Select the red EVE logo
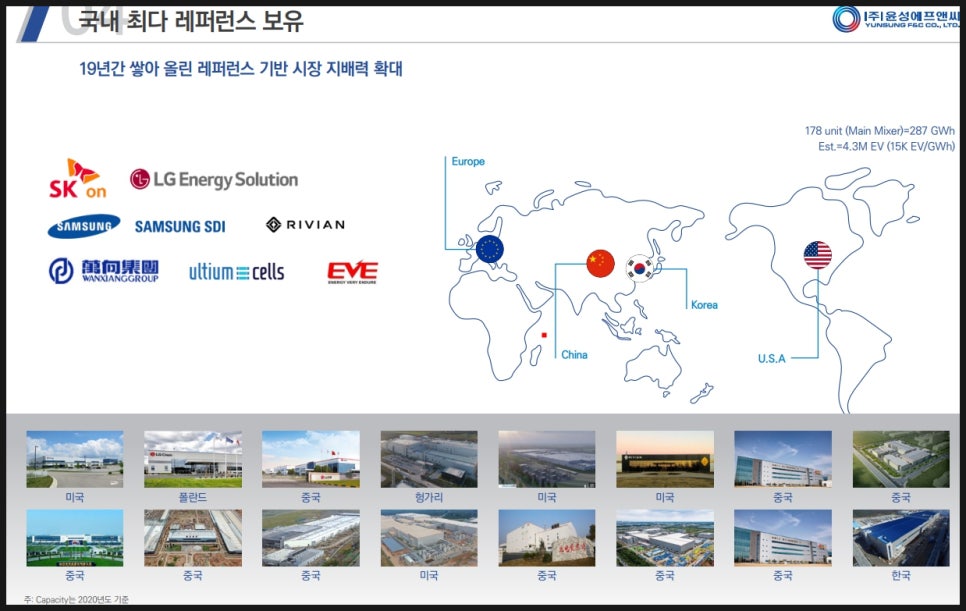Screen dimensions: 966x611 [352, 272]
